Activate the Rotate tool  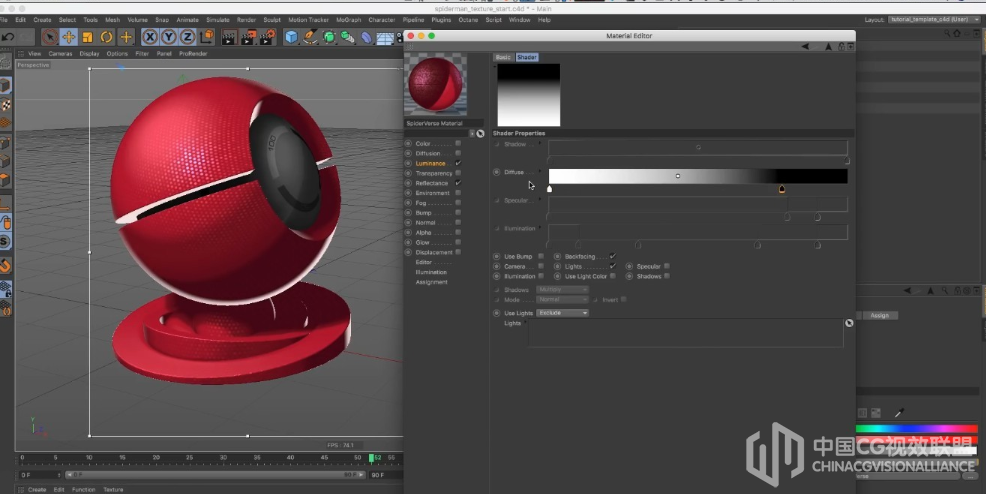coord(106,37)
